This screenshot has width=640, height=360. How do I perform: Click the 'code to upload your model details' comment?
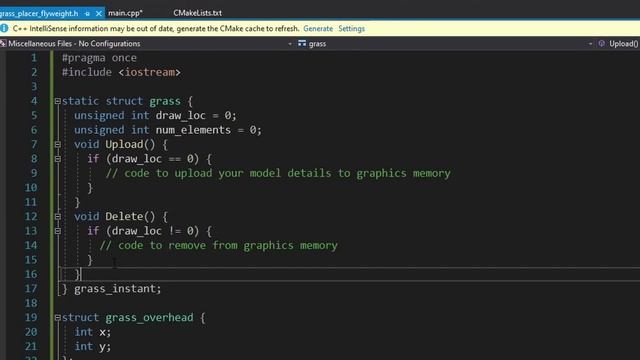point(278,173)
